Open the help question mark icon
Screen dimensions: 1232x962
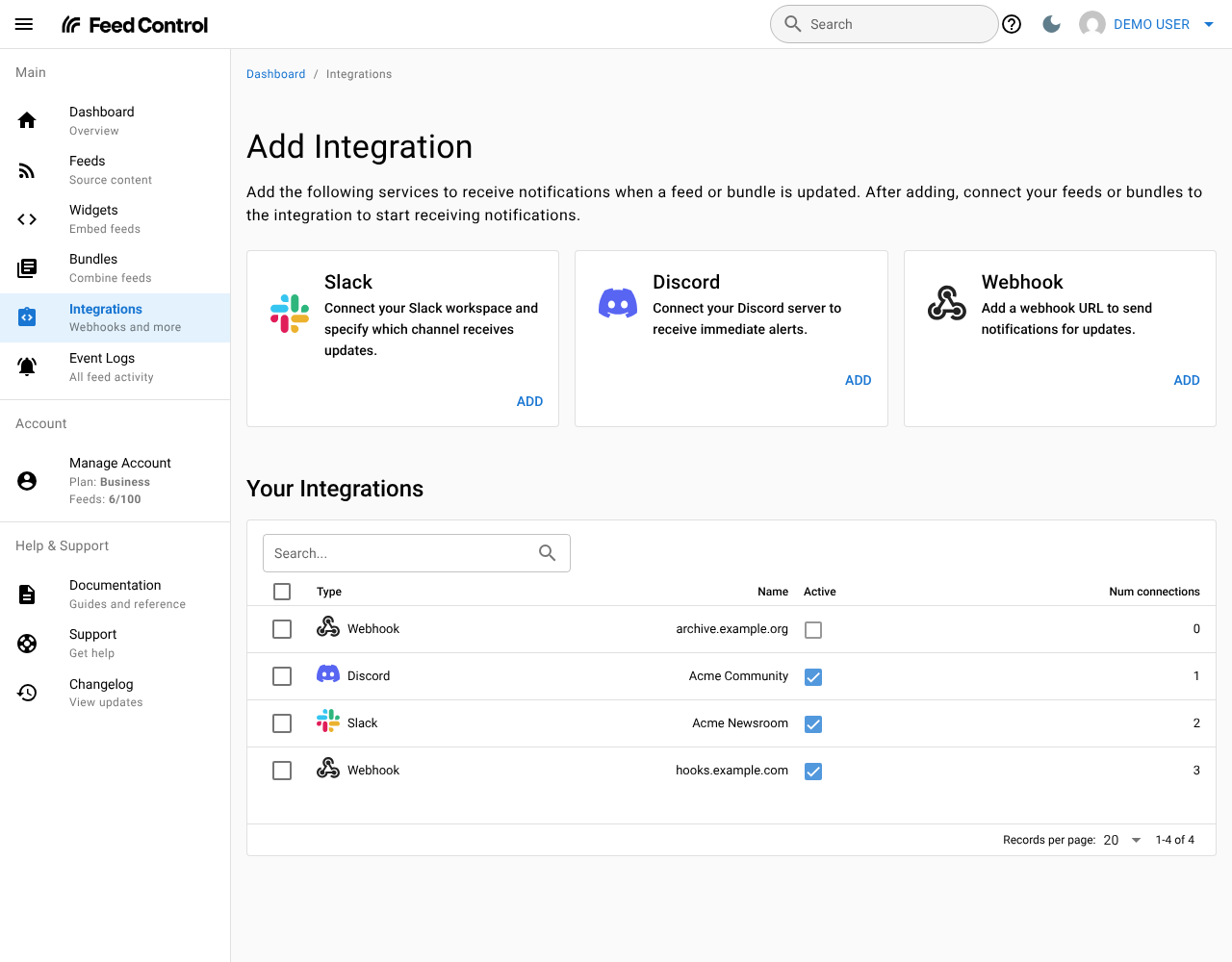click(1012, 24)
